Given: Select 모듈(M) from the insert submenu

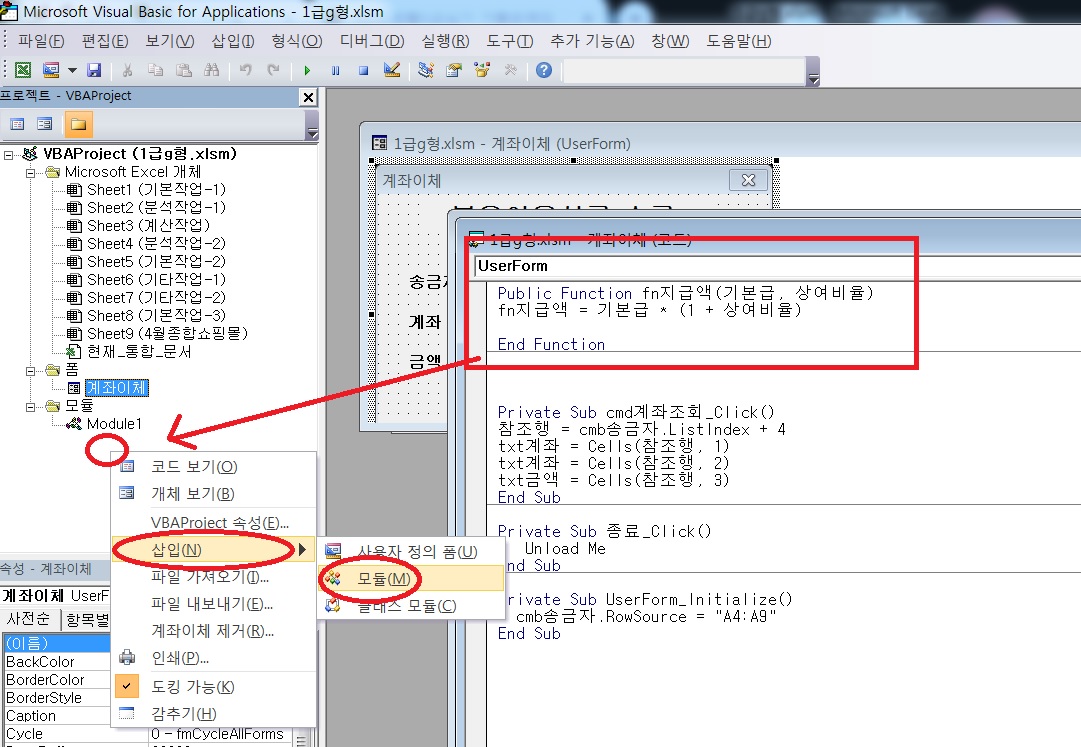Looking at the screenshot, I should [383, 579].
